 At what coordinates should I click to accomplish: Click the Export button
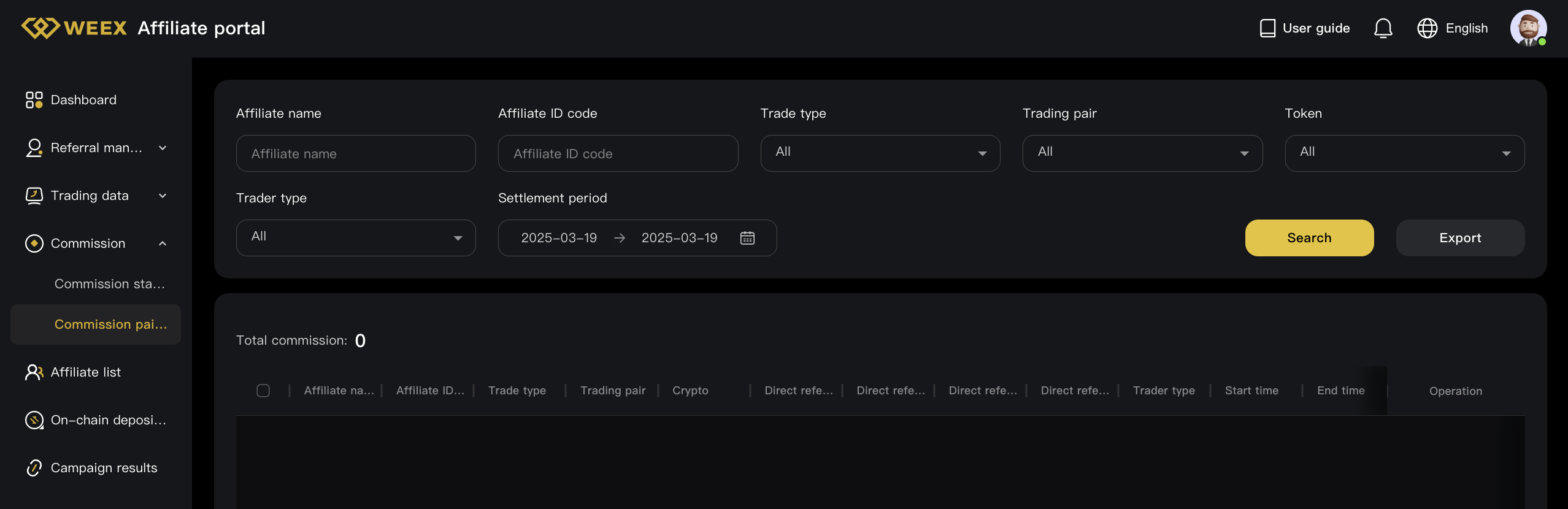click(1460, 238)
